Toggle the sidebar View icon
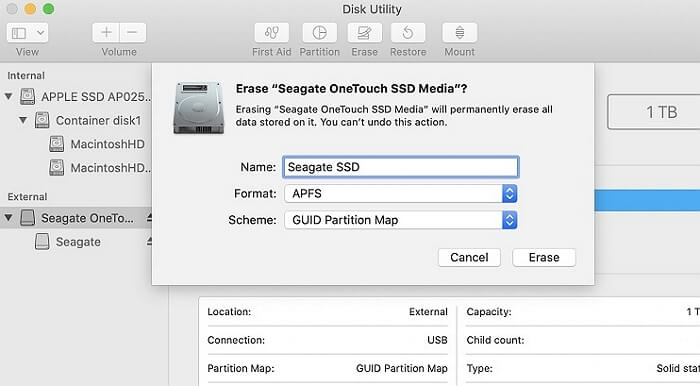This screenshot has height=386, width=700. pyautogui.click(x=19, y=33)
